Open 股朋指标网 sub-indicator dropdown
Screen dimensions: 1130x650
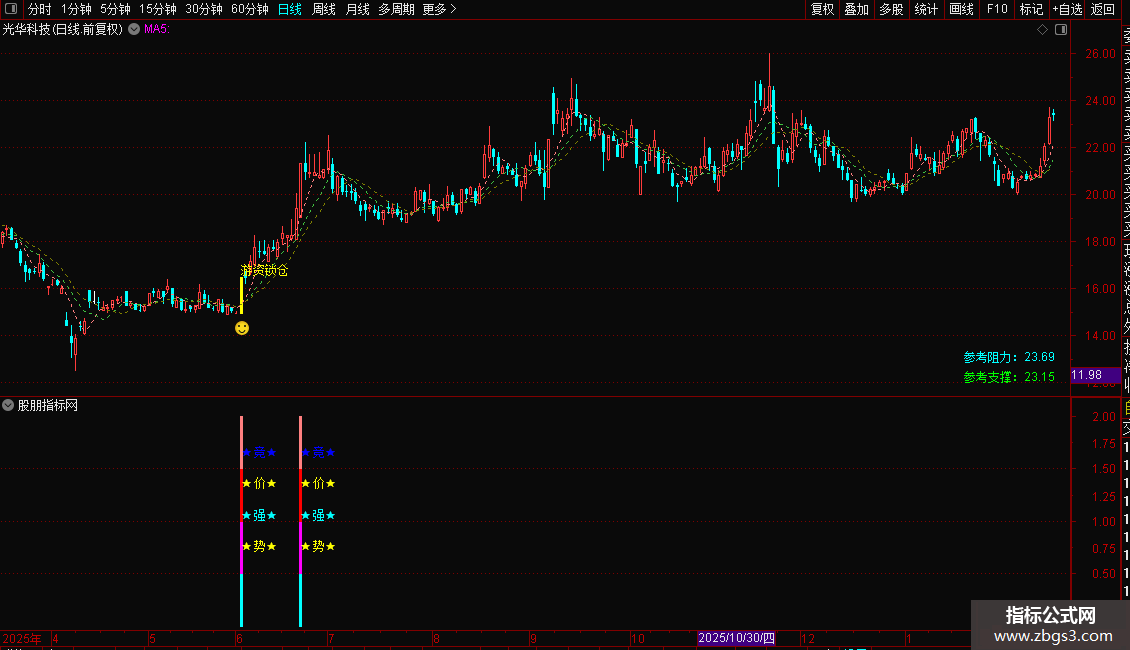pos(8,405)
